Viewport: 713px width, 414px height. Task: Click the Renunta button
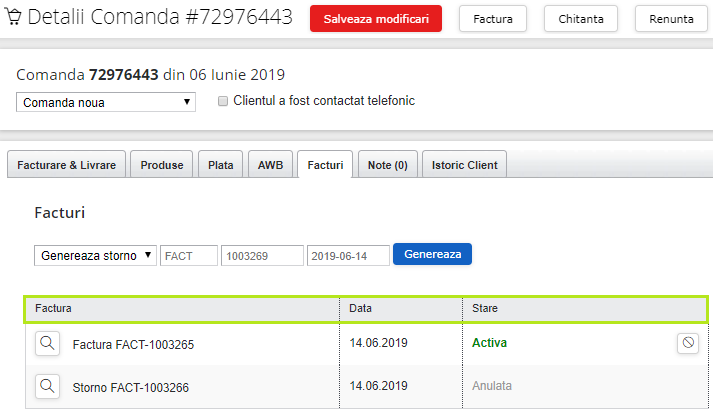tap(671, 18)
